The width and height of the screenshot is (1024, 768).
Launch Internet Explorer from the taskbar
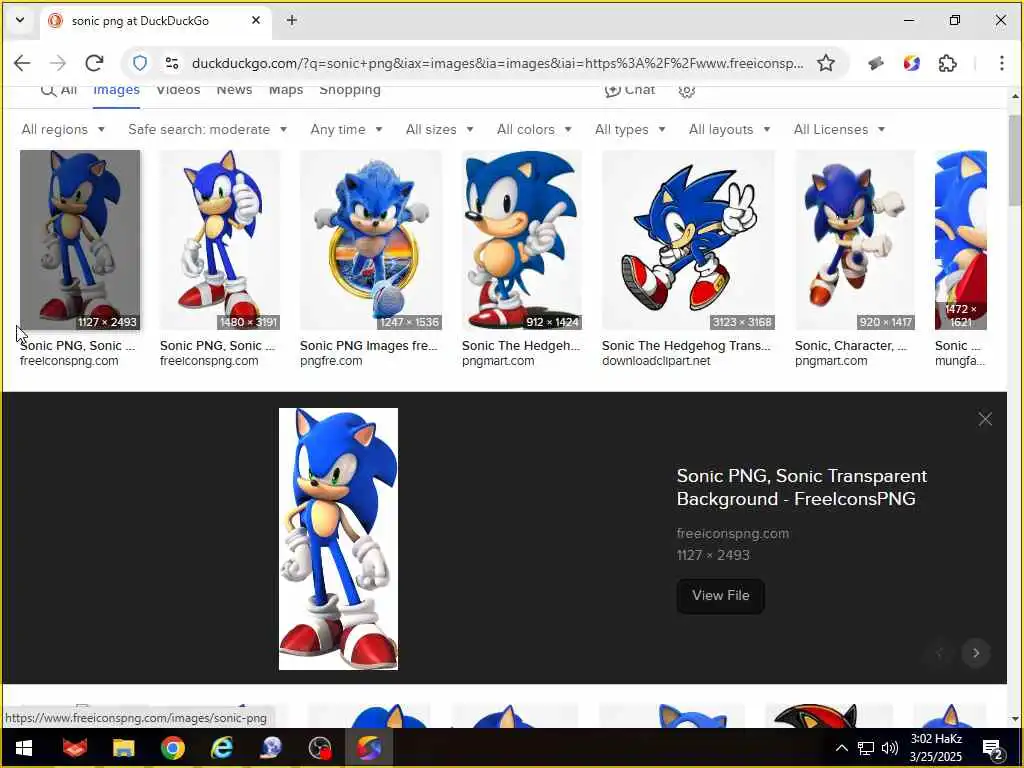[x=222, y=748]
